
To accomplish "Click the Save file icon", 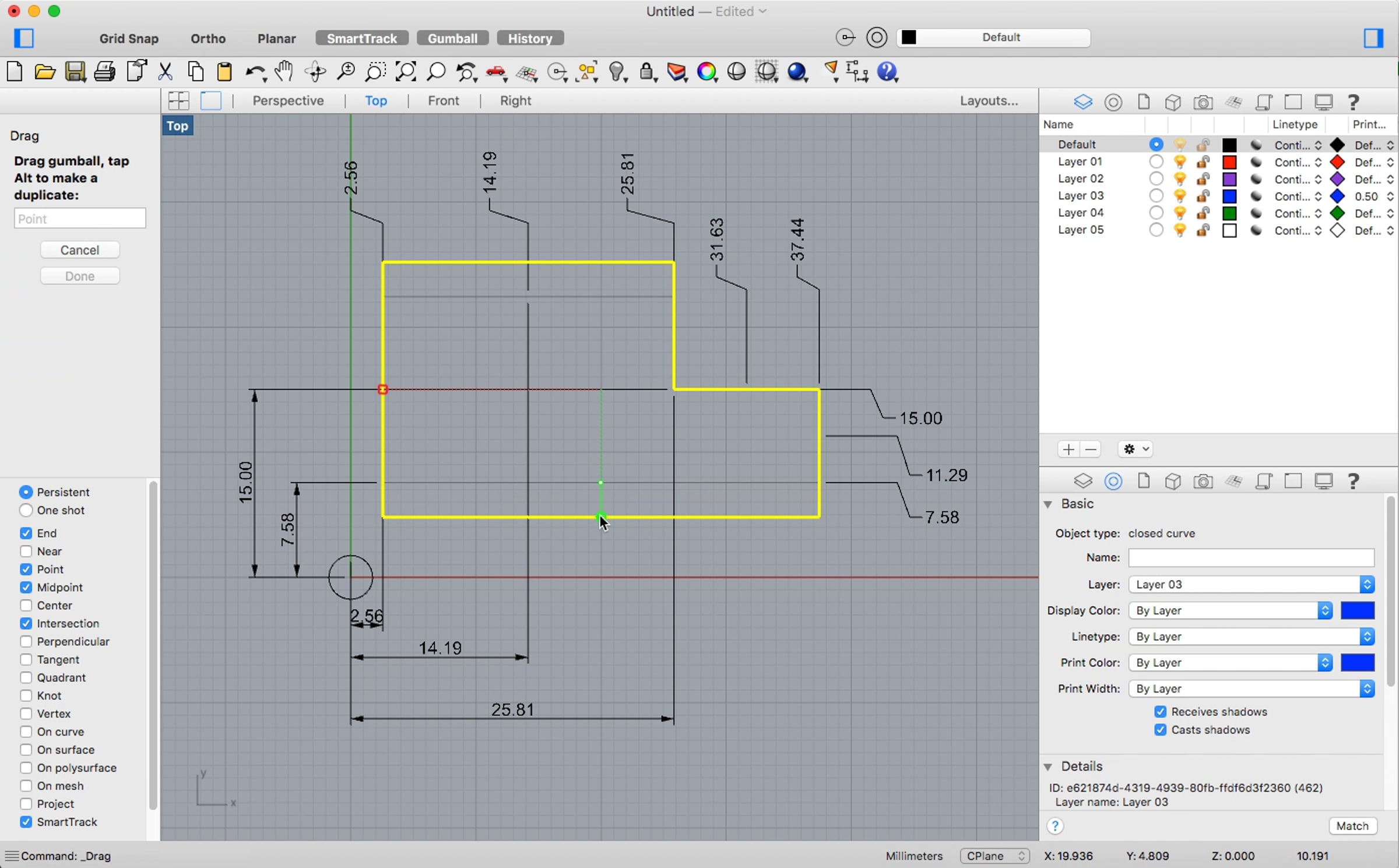I will (75, 72).
